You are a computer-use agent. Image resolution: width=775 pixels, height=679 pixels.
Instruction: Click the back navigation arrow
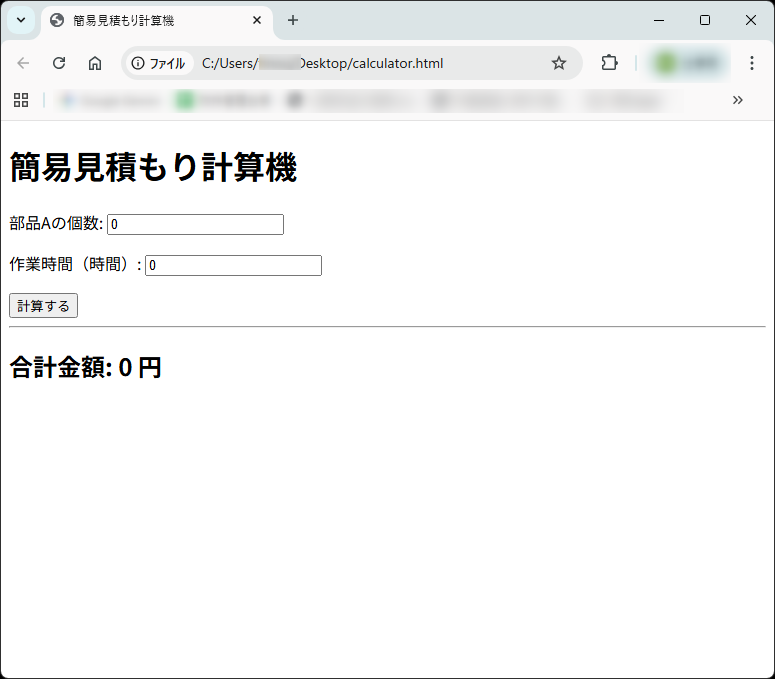coord(23,63)
